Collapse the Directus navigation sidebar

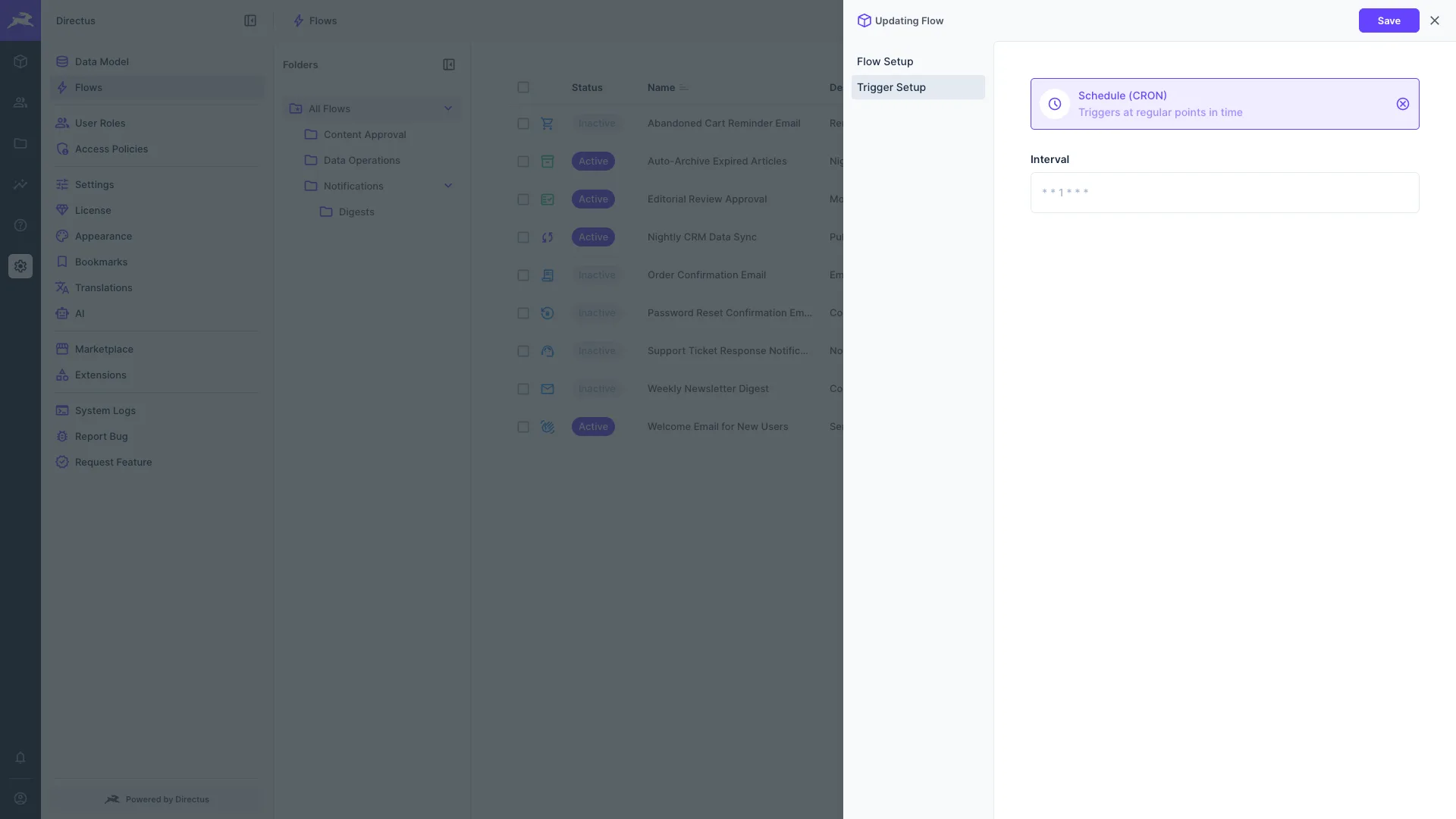tap(250, 20)
